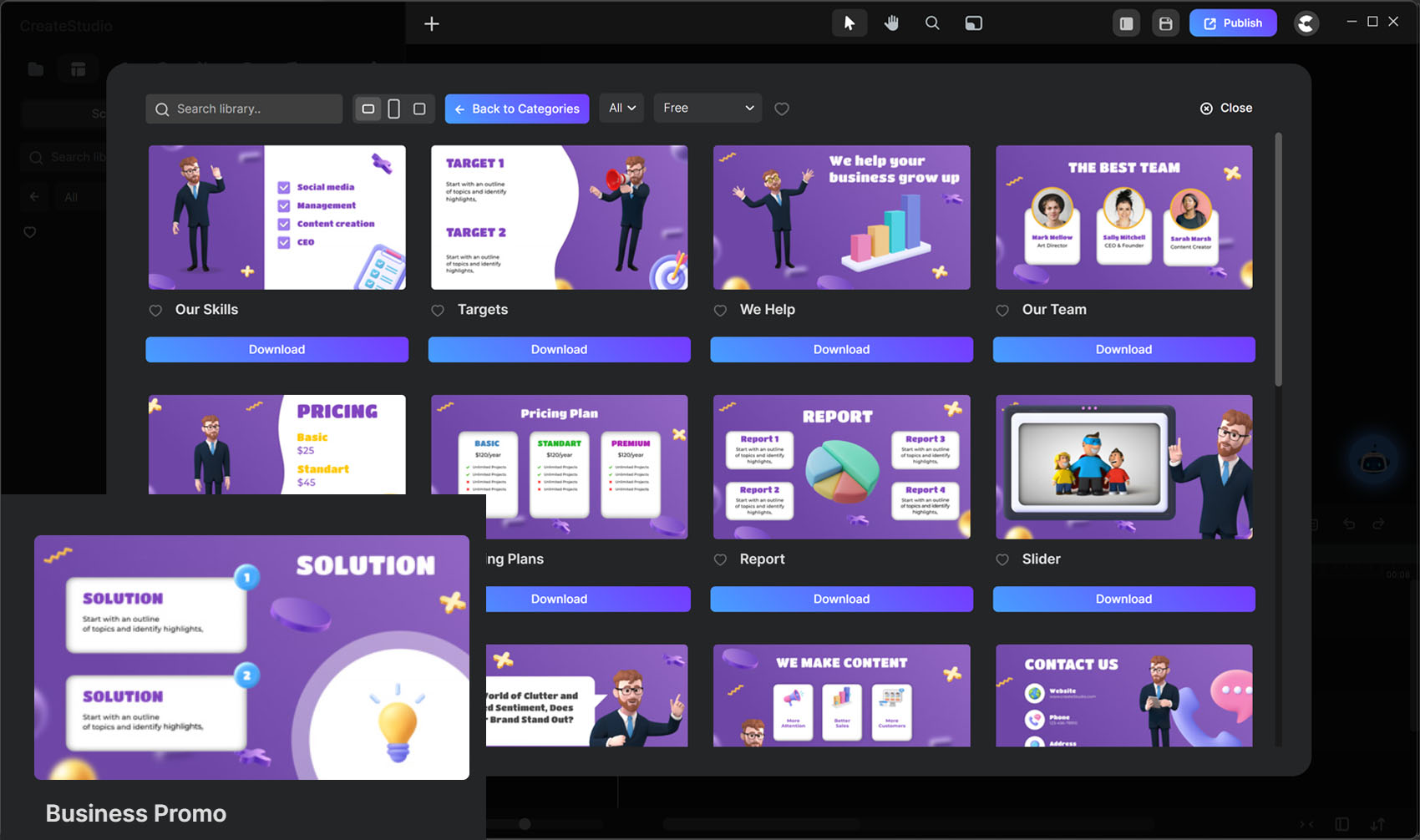Click the save project icon
1420x840 pixels.
click(1165, 23)
